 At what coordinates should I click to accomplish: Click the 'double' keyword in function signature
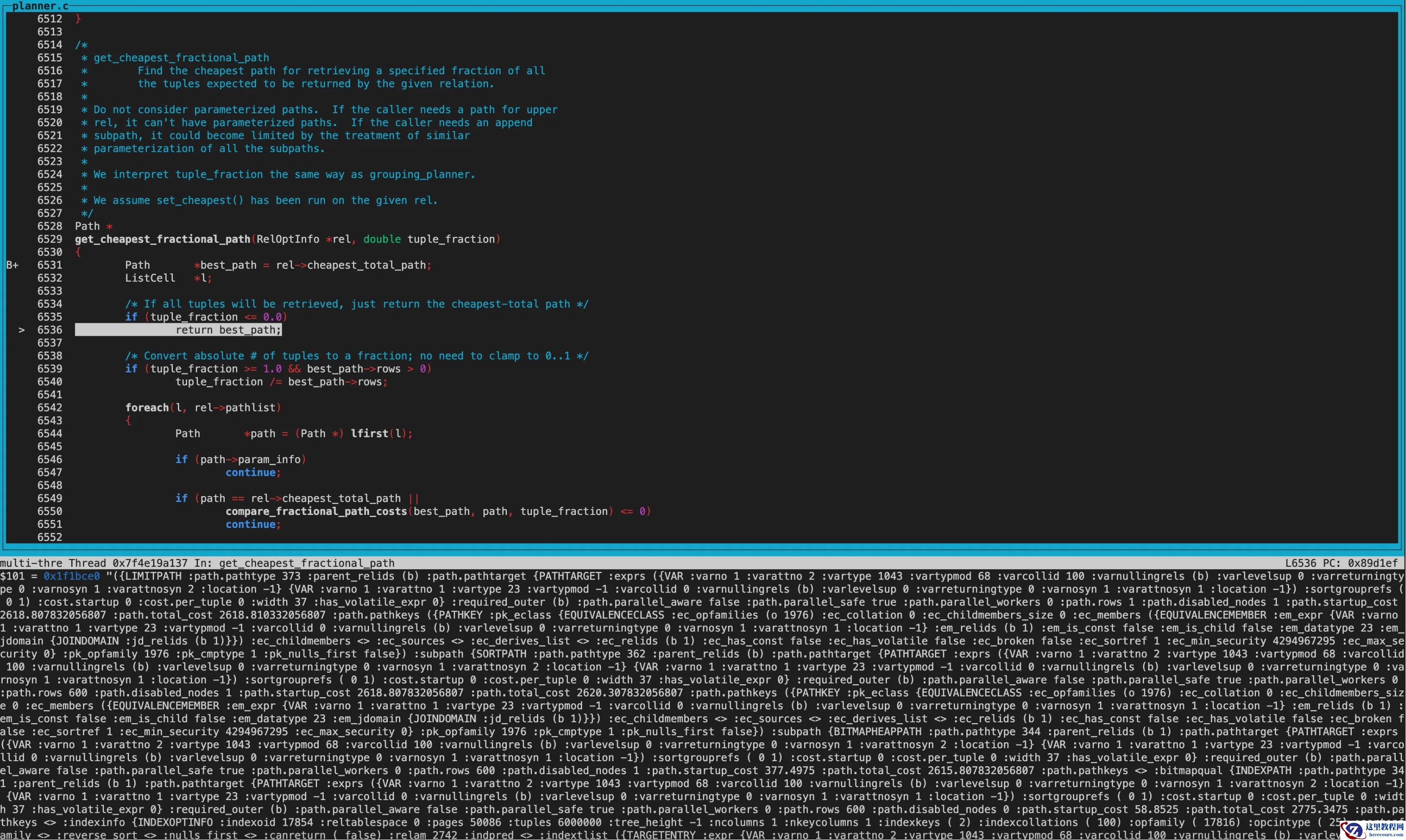(x=382, y=239)
